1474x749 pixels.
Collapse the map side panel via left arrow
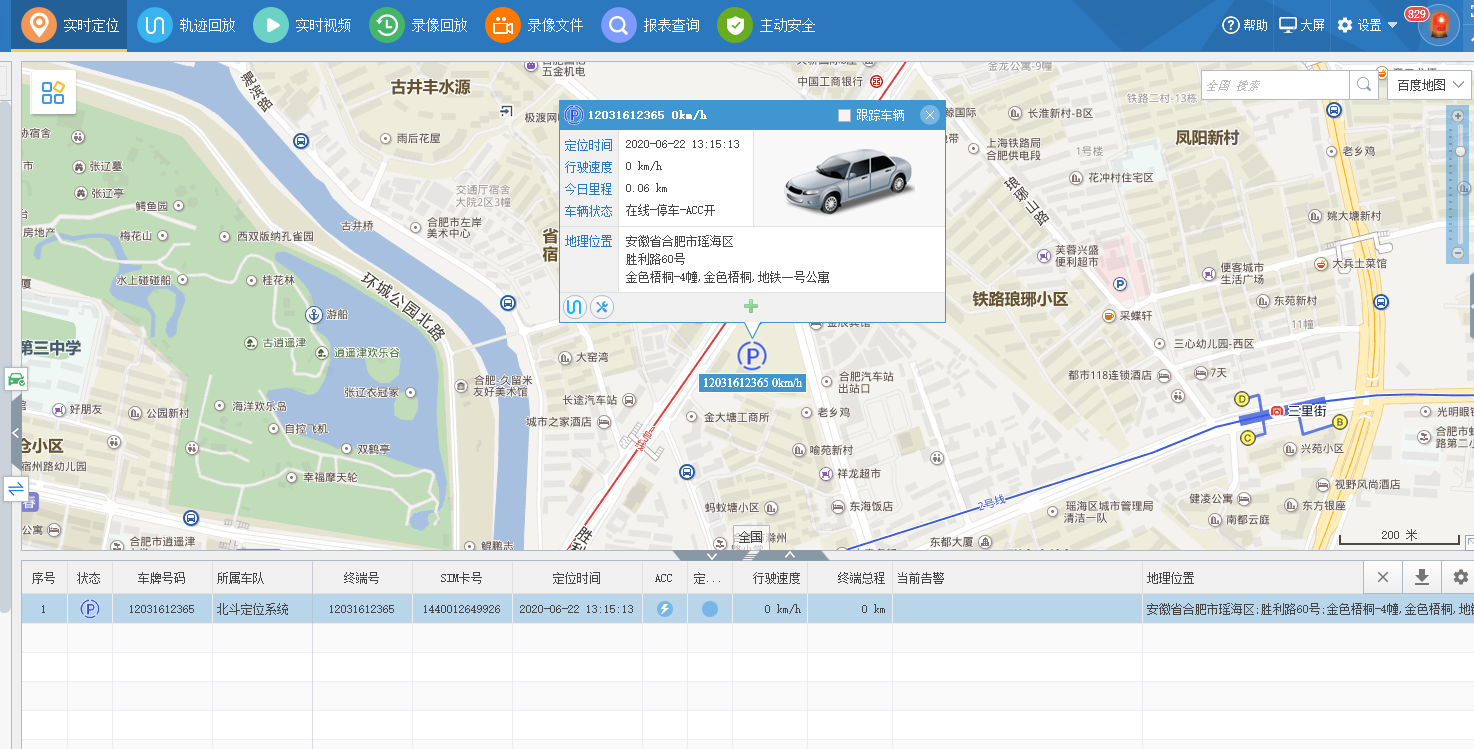click(14, 433)
